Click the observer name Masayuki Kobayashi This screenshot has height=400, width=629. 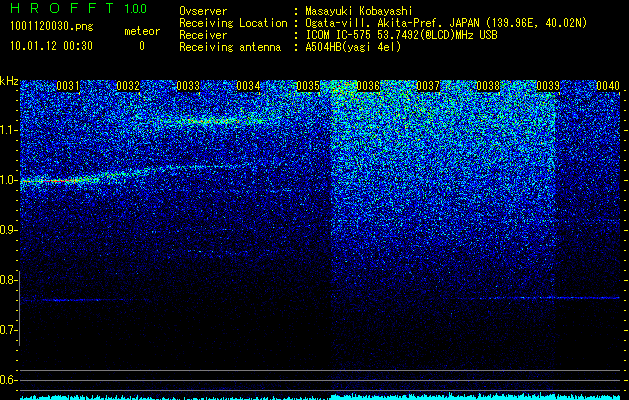point(359,11)
